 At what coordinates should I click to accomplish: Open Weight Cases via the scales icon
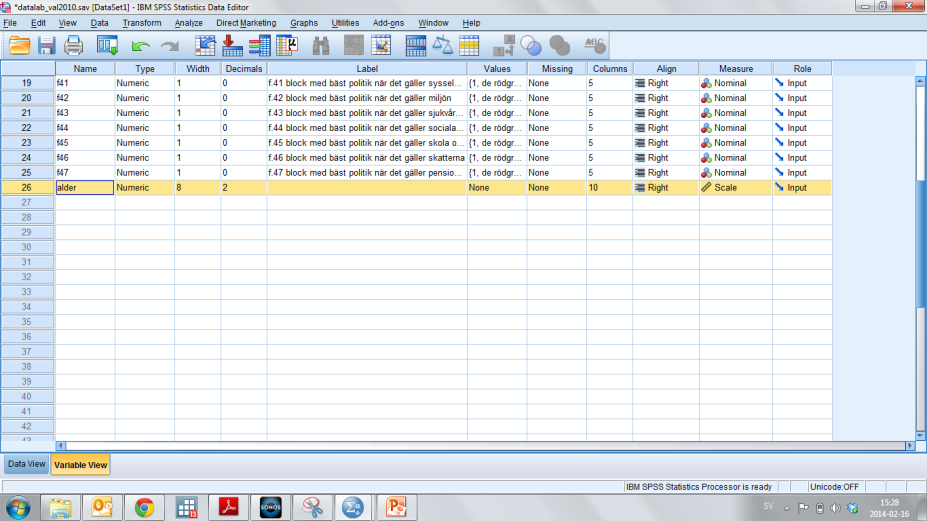click(x=442, y=46)
